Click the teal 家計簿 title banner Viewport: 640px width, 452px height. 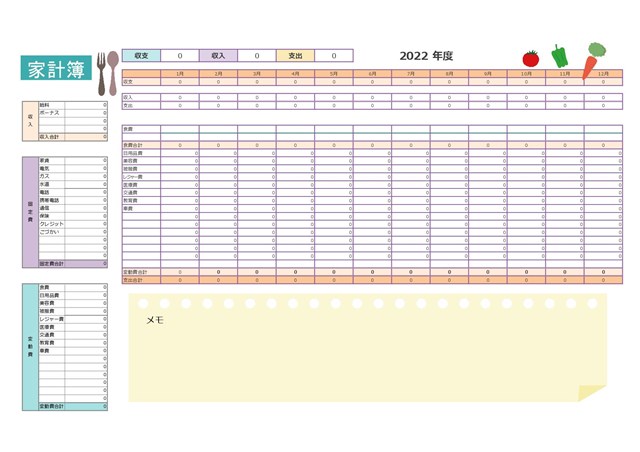tap(55, 68)
